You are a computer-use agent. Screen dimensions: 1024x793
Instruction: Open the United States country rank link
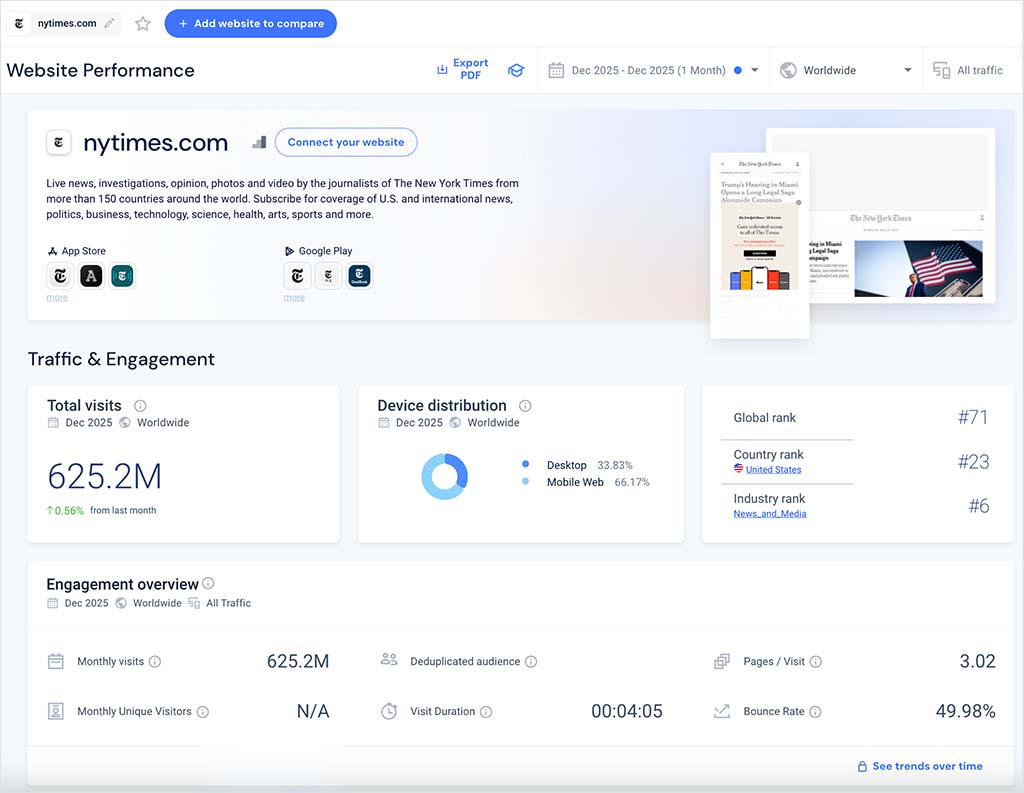coord(773,469)
